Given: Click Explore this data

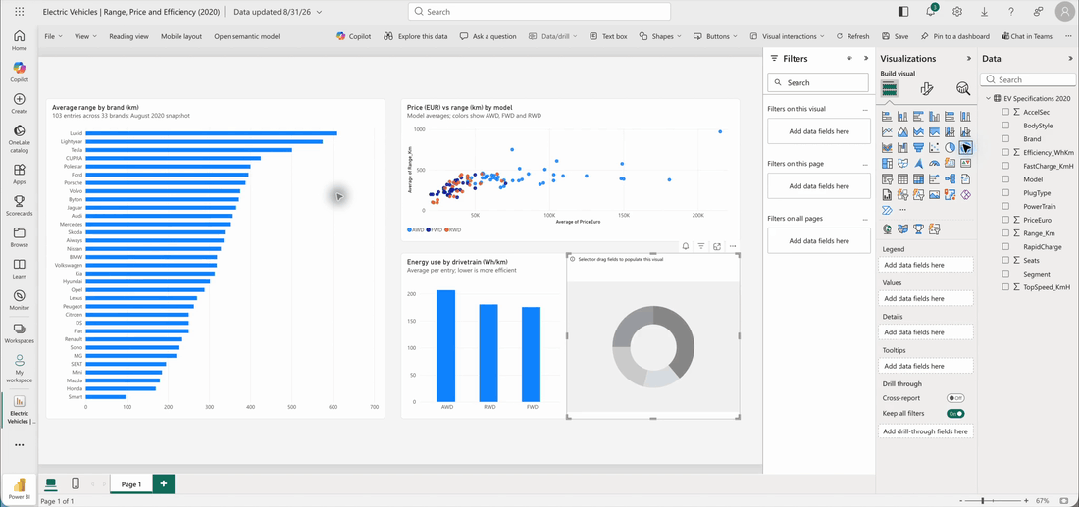Looking at the screenshot, I should coord(416,36).
